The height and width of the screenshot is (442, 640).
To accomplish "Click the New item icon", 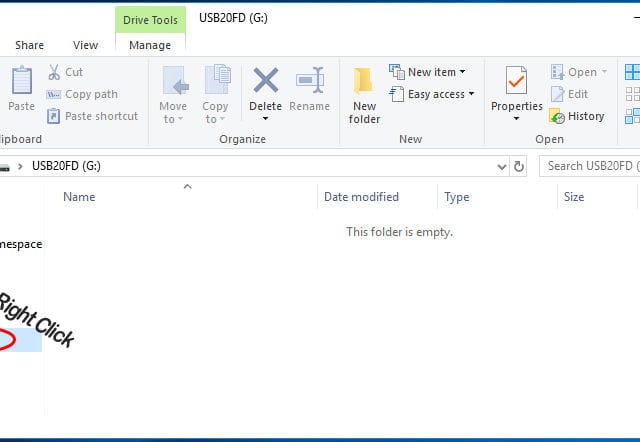I will pos(396,72).
